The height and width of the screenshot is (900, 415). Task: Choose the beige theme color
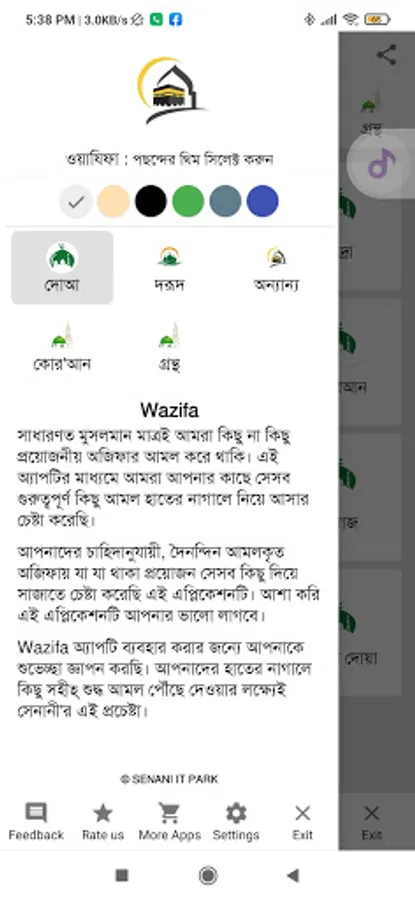[x=113, y=201]
